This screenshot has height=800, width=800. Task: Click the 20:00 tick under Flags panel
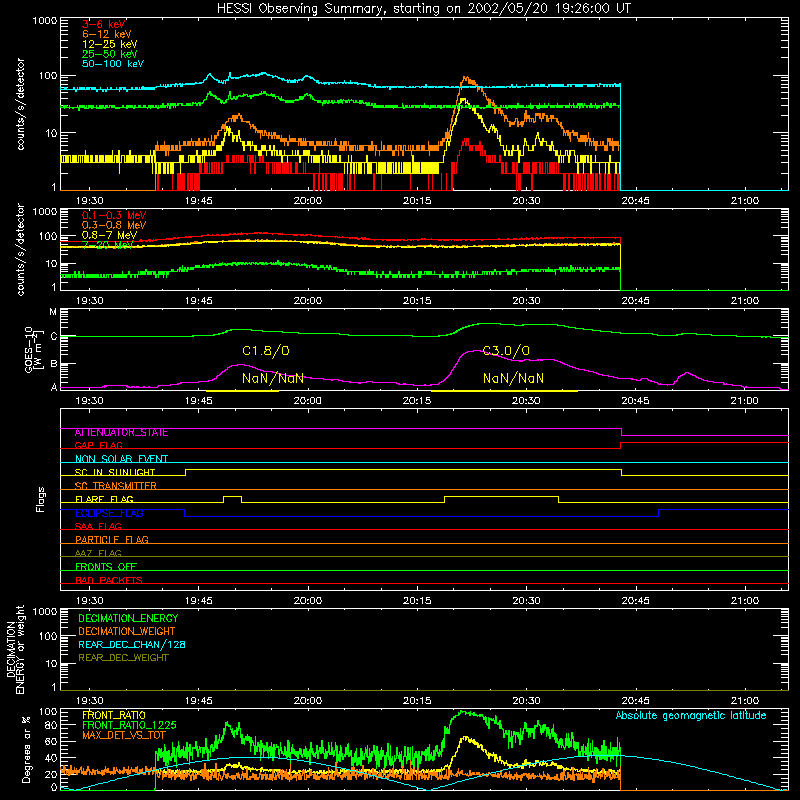(308, 601)
